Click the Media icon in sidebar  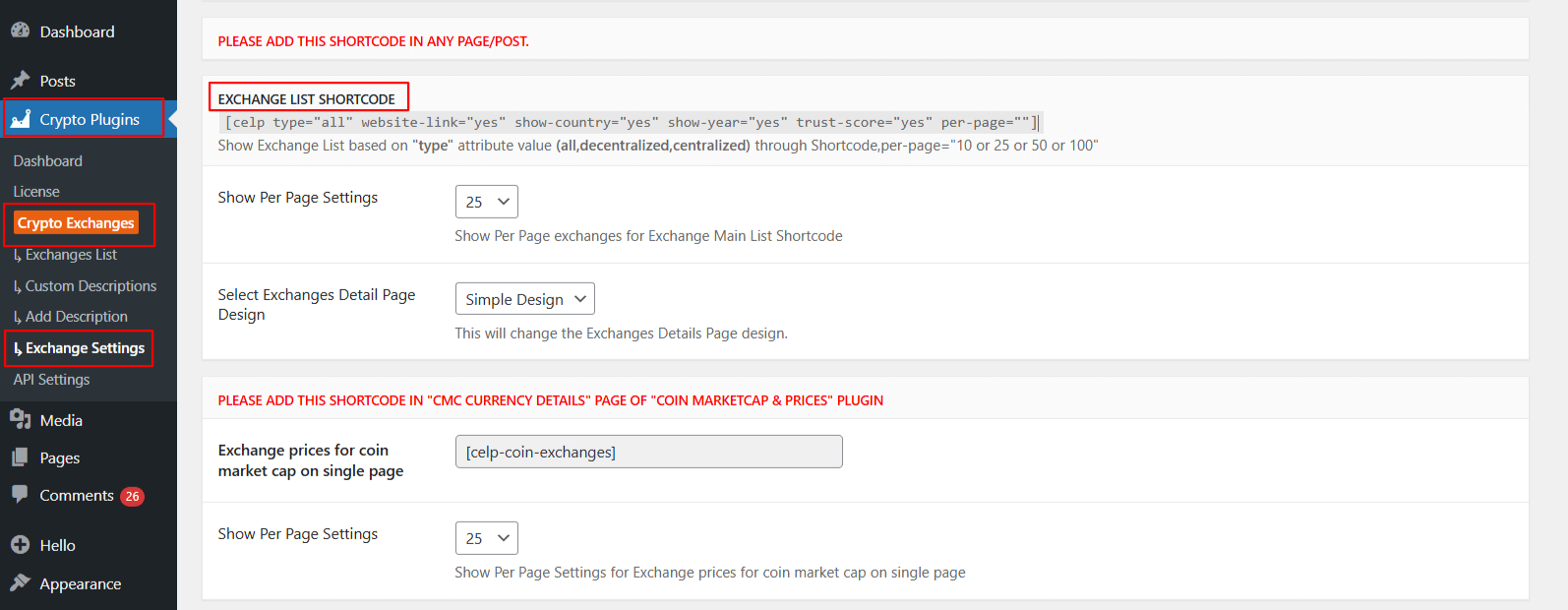20,420
